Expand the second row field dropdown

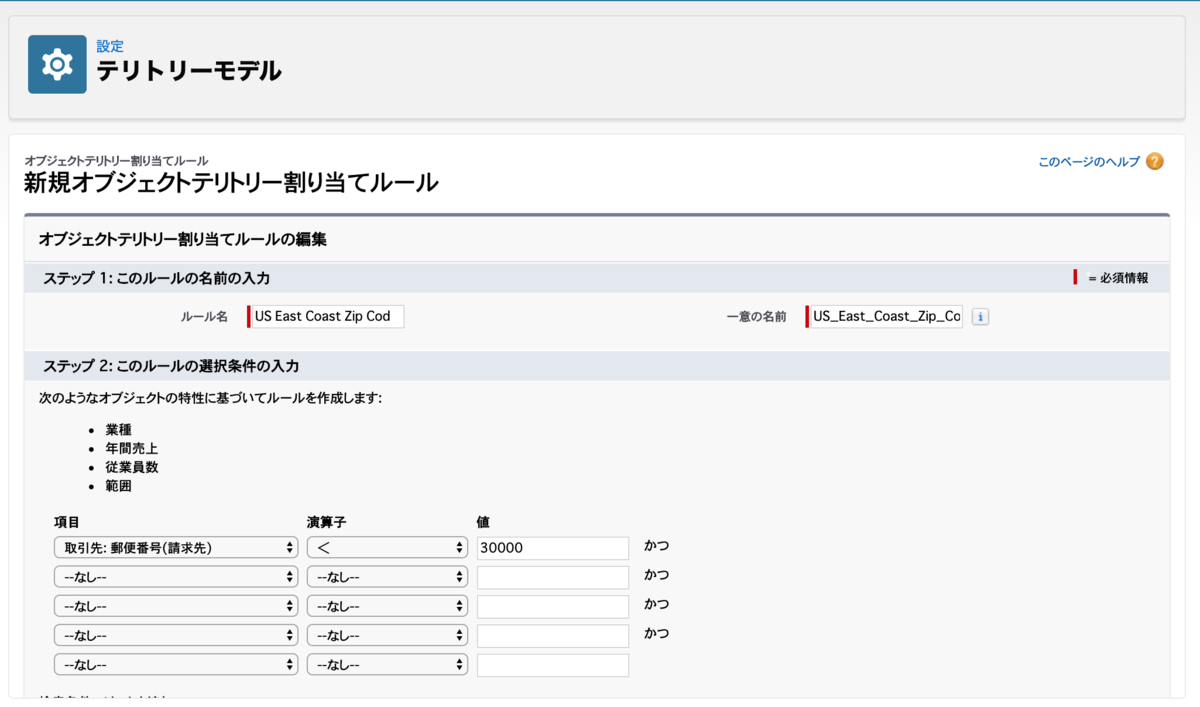point(176,576)
